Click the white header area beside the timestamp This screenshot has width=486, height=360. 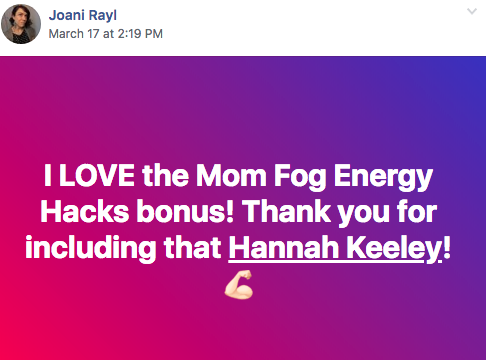(300, 33)
